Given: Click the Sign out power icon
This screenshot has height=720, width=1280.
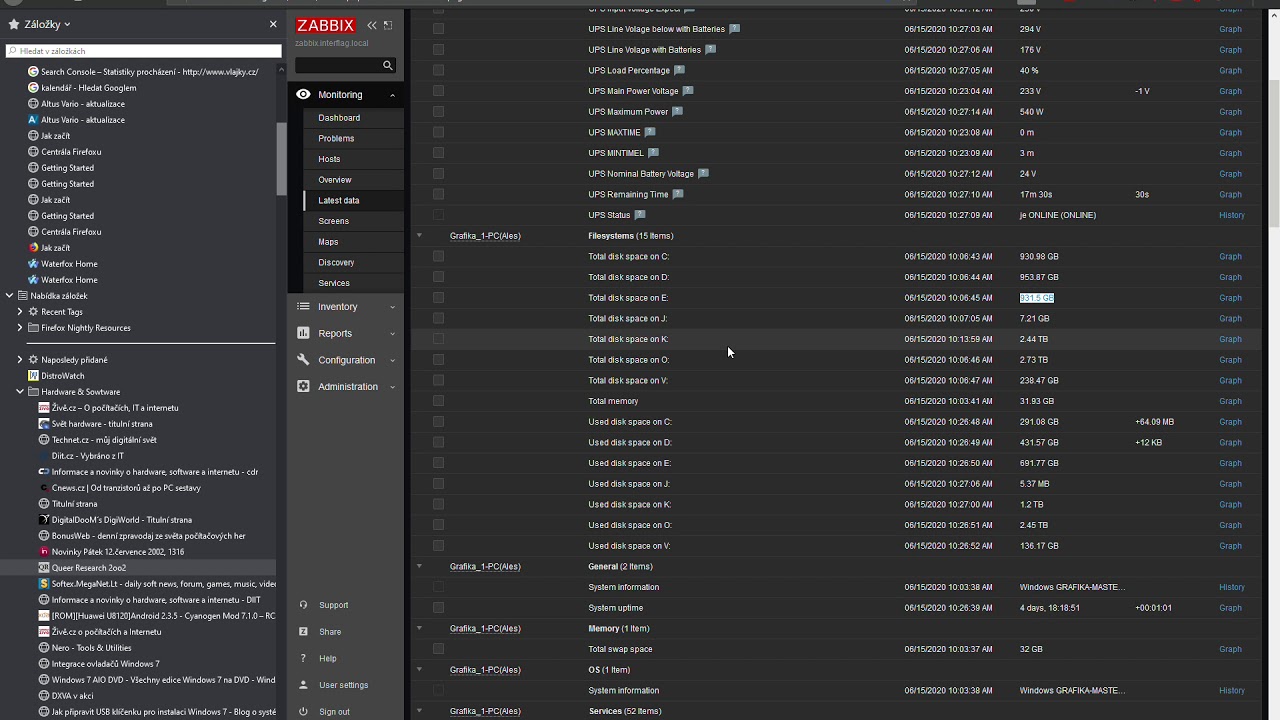Looking at the screenshot, I should 303,712.
